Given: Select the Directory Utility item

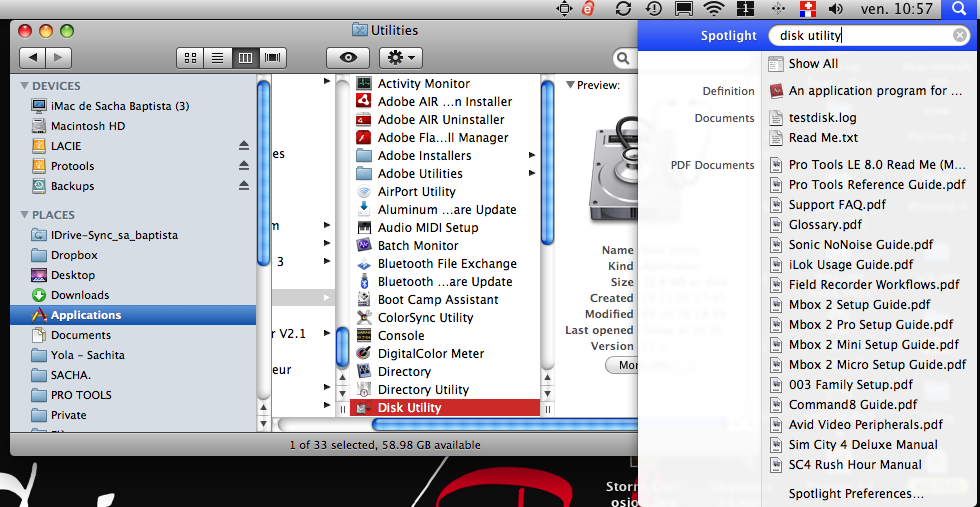Looking at the screenshot, I should click(x=422, y=389).
